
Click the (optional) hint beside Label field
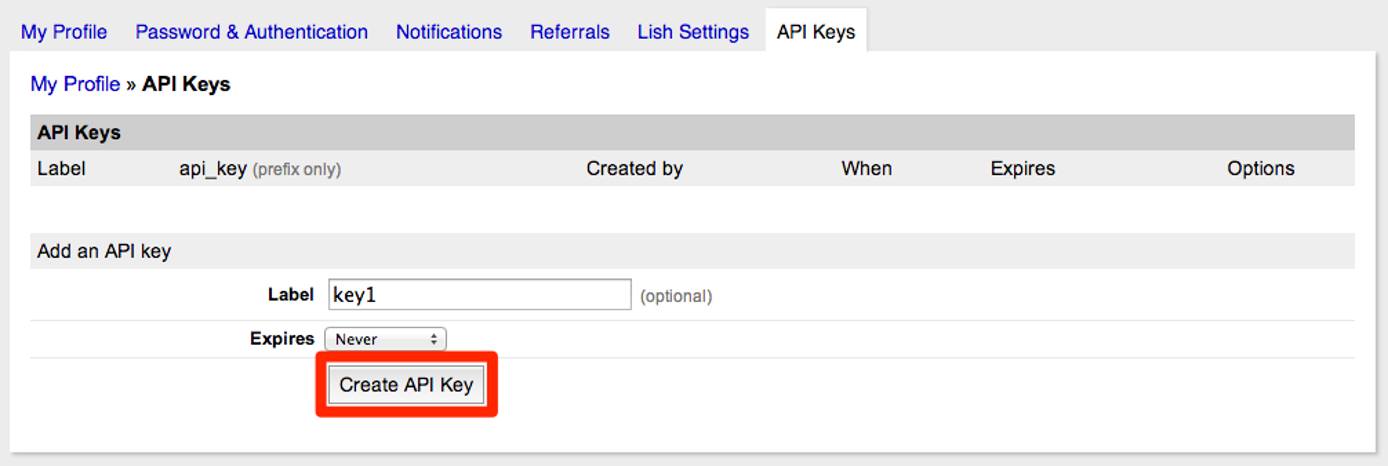point(676,296)
